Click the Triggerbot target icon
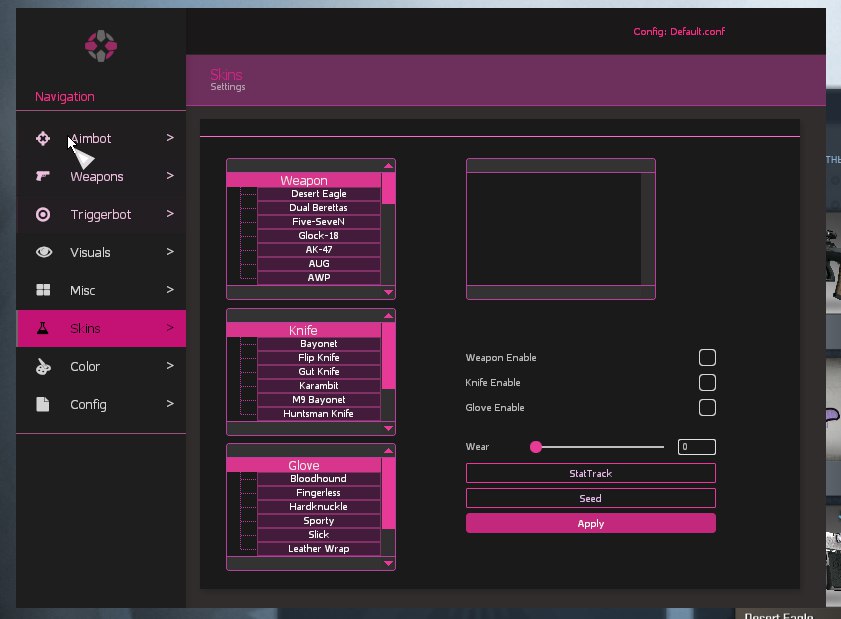The height and width of the screenshot is (619, 841). click(x=43, y=215)
